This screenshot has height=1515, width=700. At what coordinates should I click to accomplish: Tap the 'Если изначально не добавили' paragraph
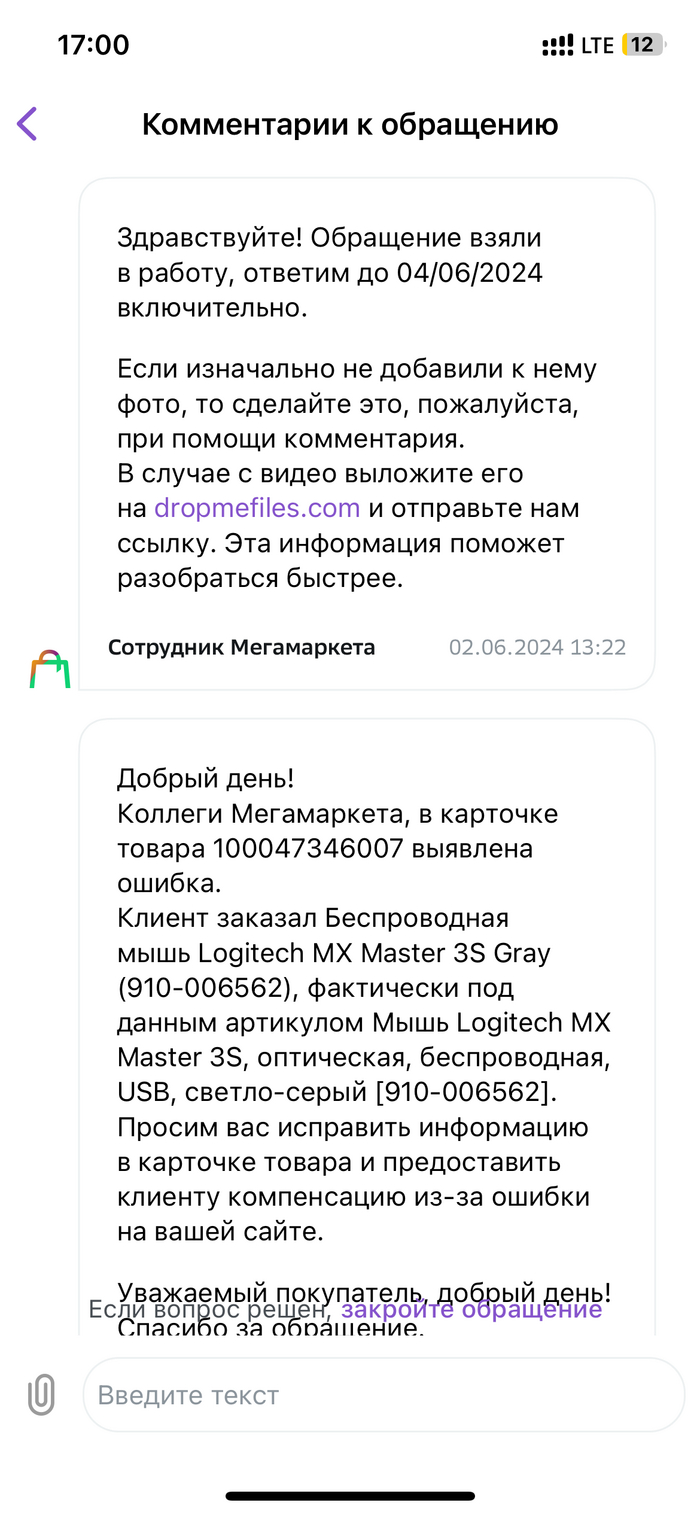tap(356, 369)
